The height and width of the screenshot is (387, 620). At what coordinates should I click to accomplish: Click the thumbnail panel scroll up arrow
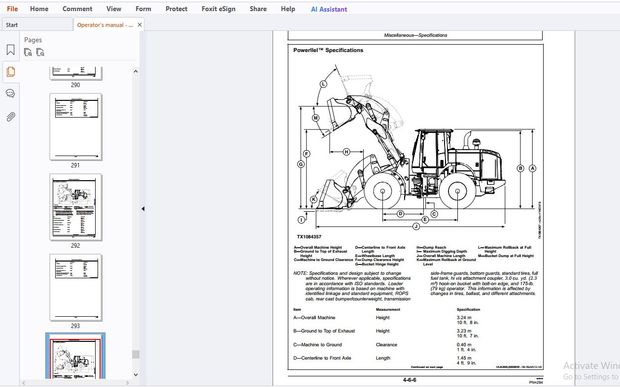click(136, 72)
